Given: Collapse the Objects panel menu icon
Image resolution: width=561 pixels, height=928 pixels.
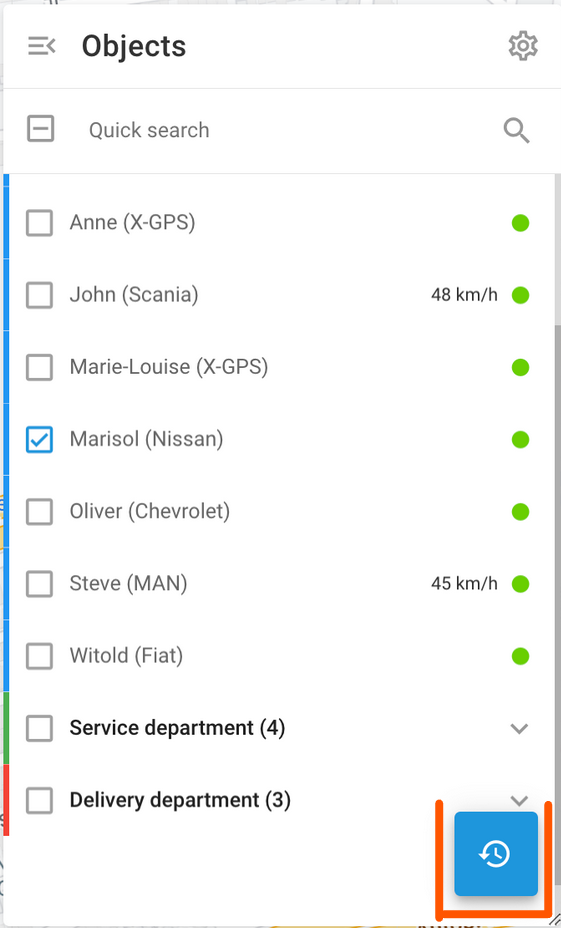Looking at the screenshot, I should 41,46.
